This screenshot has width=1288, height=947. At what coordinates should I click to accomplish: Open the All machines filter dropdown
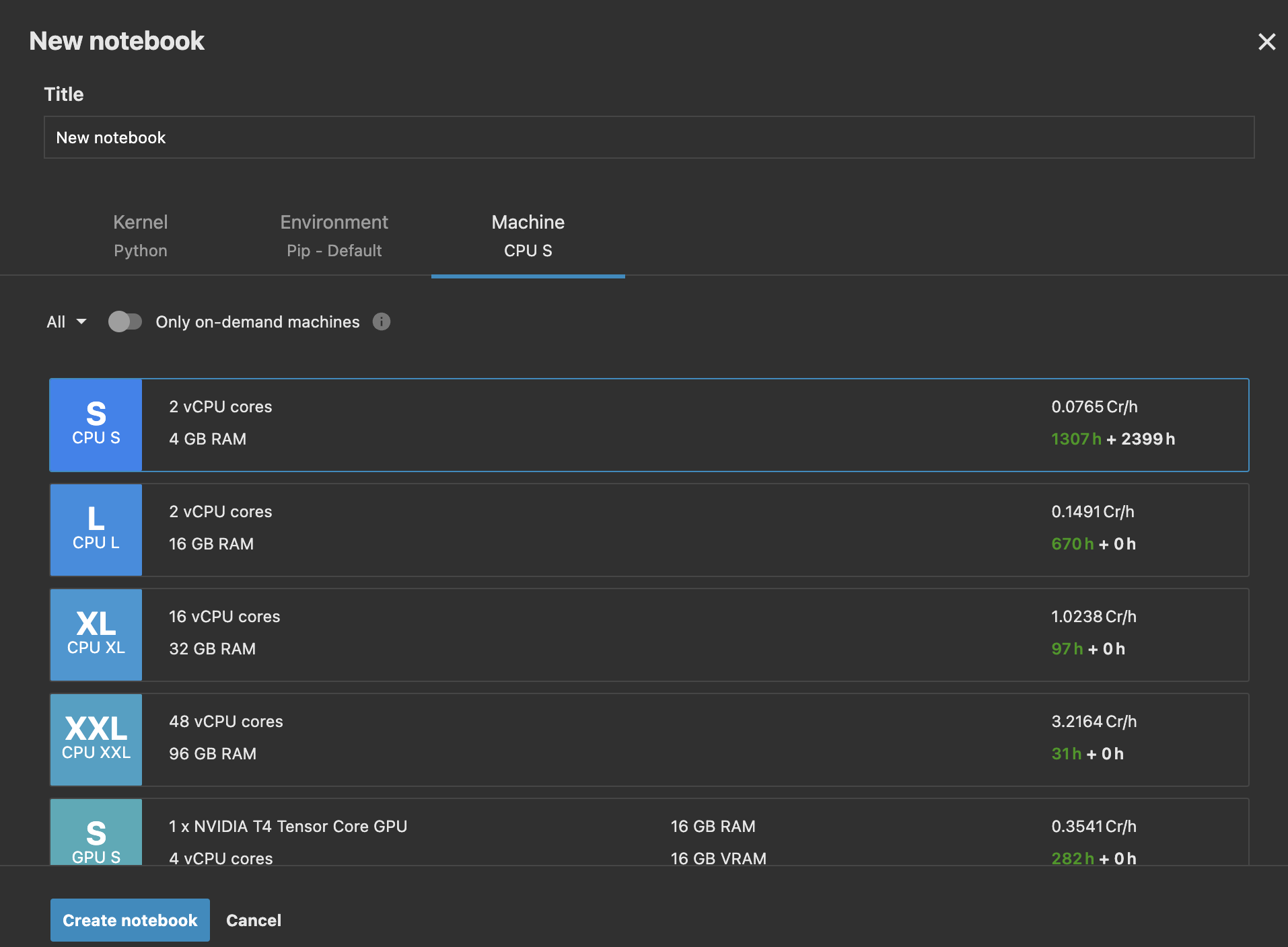65,321
